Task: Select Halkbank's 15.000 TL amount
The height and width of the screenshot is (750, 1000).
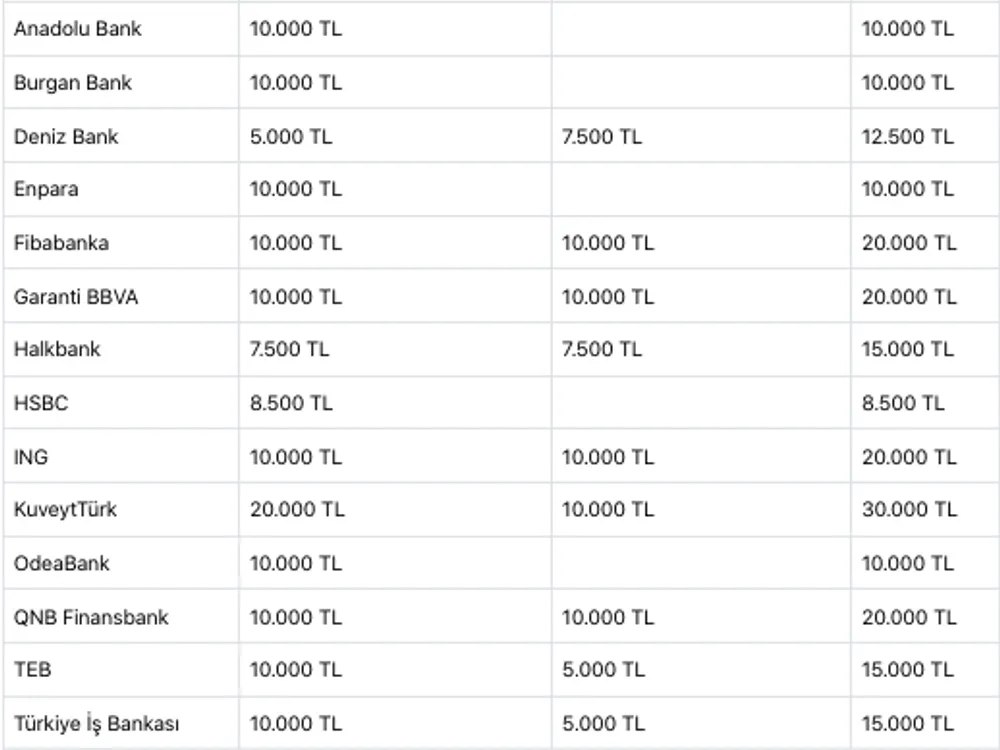Action: 908,349
